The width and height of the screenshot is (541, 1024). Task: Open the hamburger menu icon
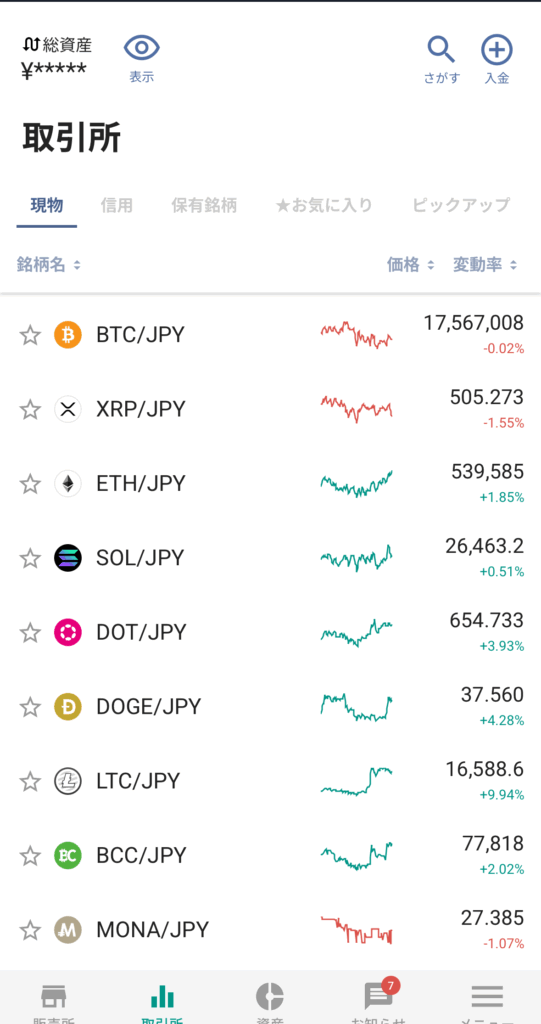point(487,997)
